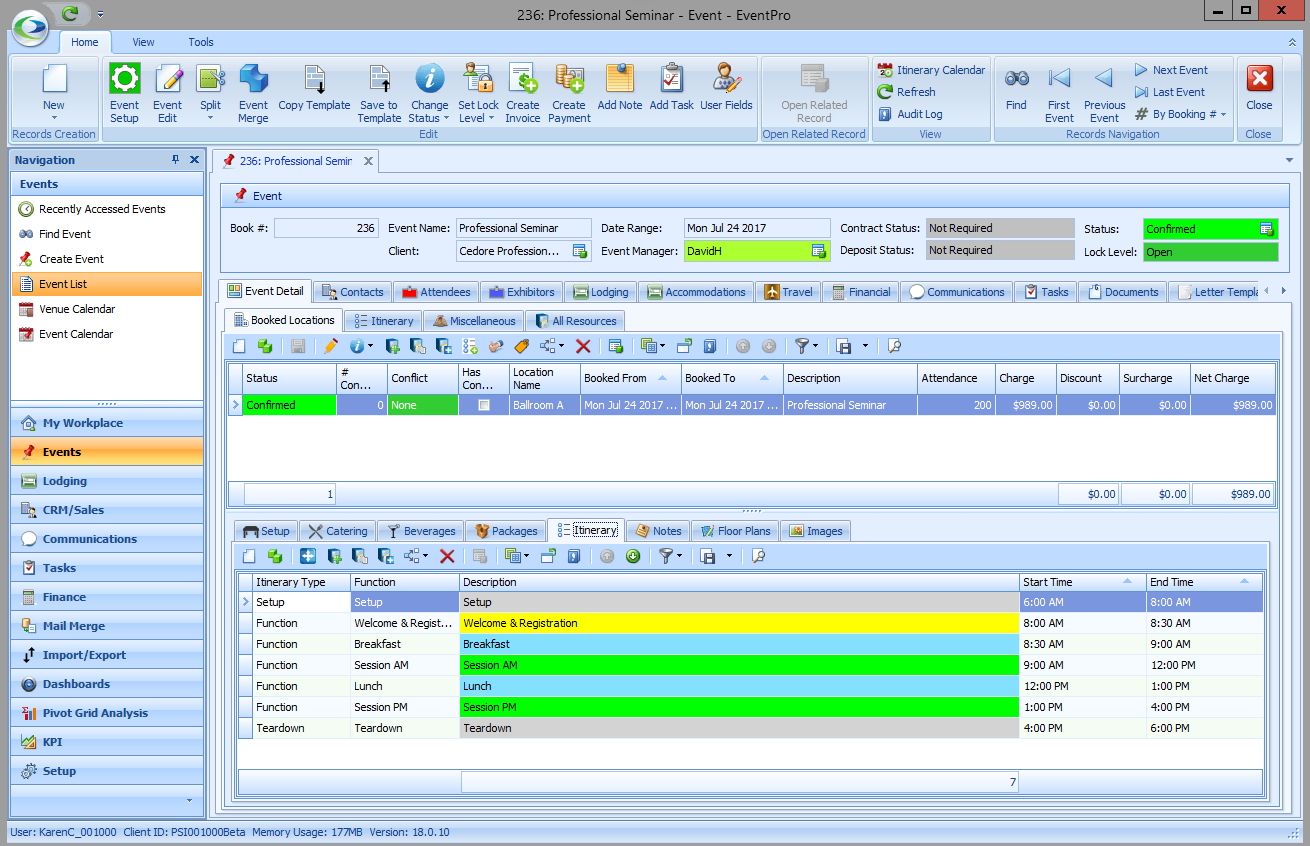The height and width of the screenshot is (846, 1310).
Task: Jump to Last Event
Action: pyautogui.click(x=1169, y=92)
